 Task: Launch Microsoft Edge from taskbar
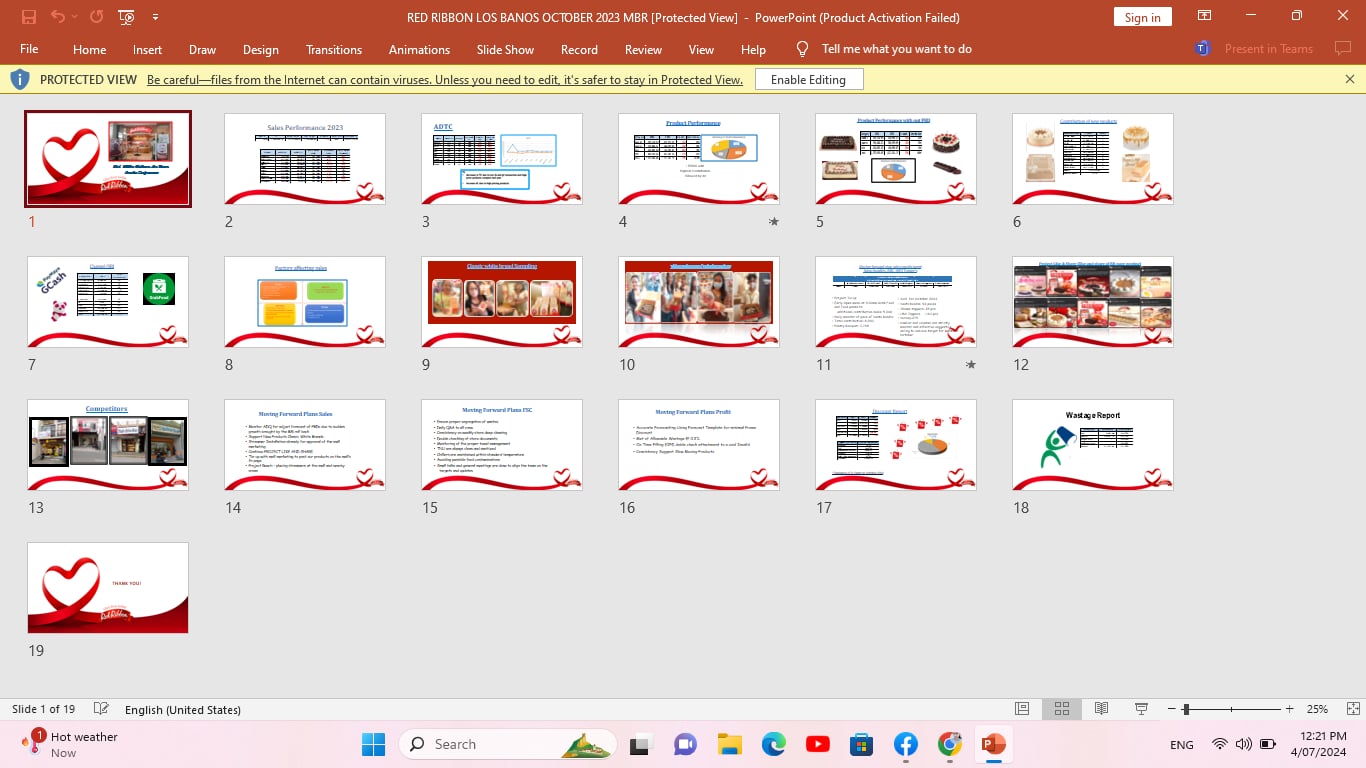tap(773, 744)
